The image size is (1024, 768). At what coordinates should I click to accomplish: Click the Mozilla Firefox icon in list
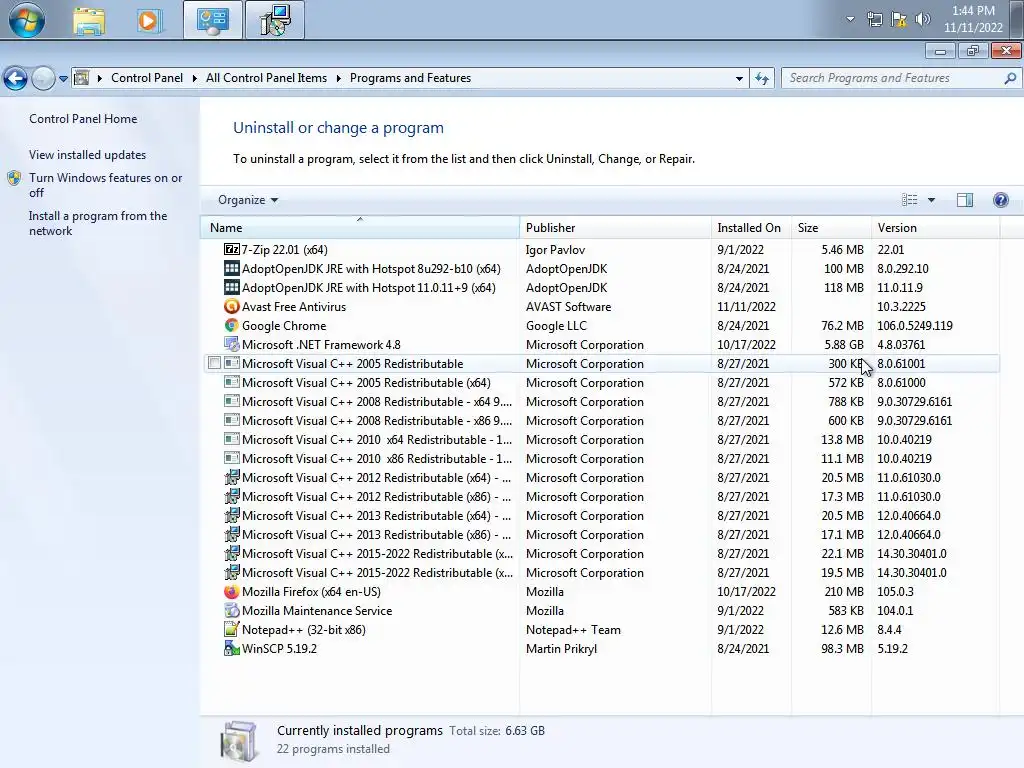pyautogui.click(x=231, y=592)
